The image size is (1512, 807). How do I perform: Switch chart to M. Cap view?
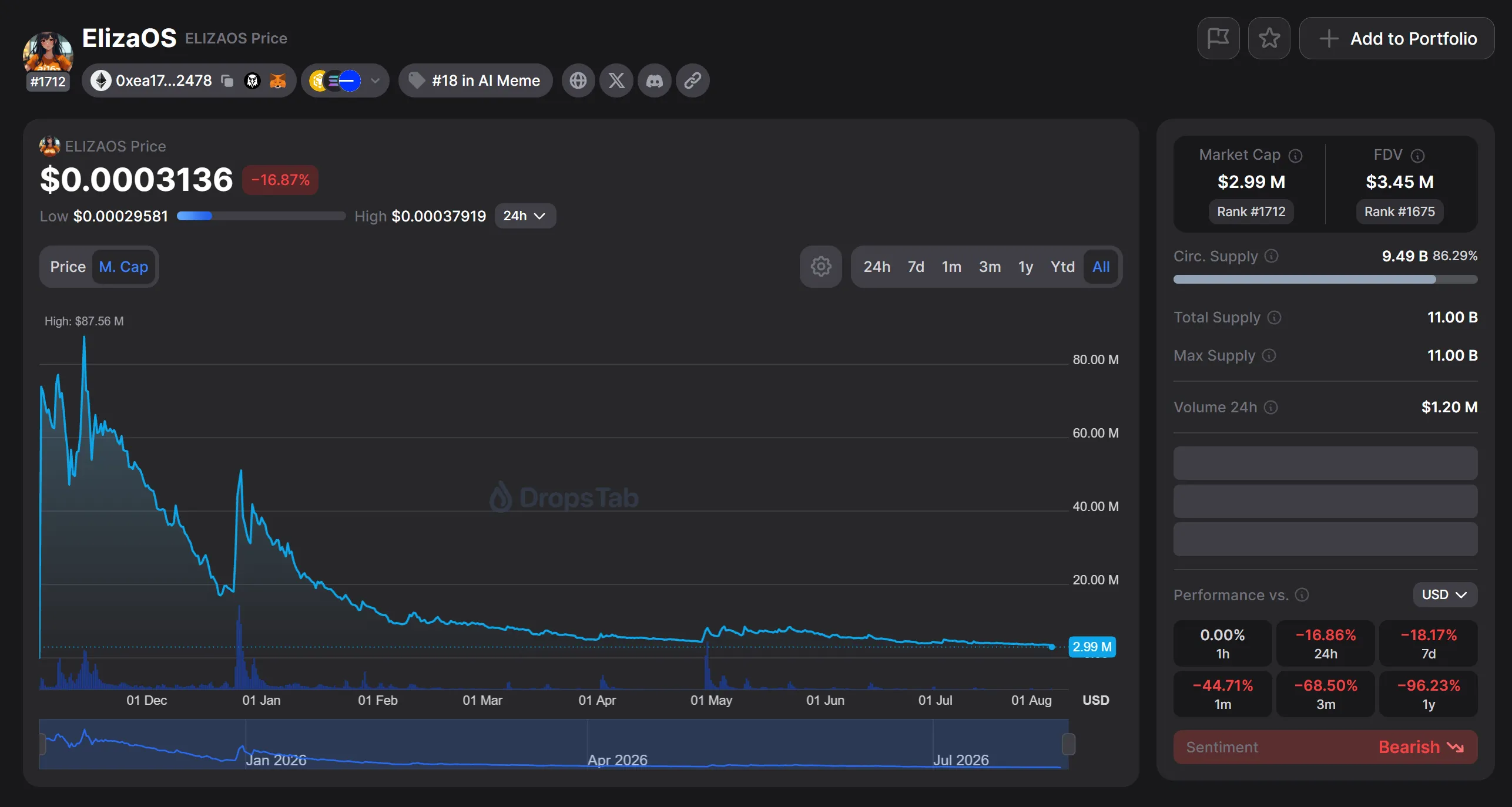pyautogui.click(x=123, y=267)
